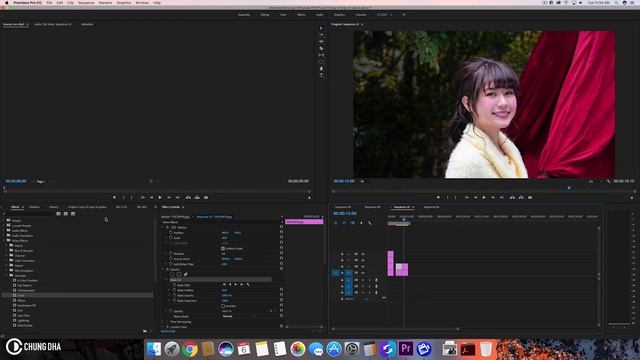Select the Slip tool

(x=321, y=55)
